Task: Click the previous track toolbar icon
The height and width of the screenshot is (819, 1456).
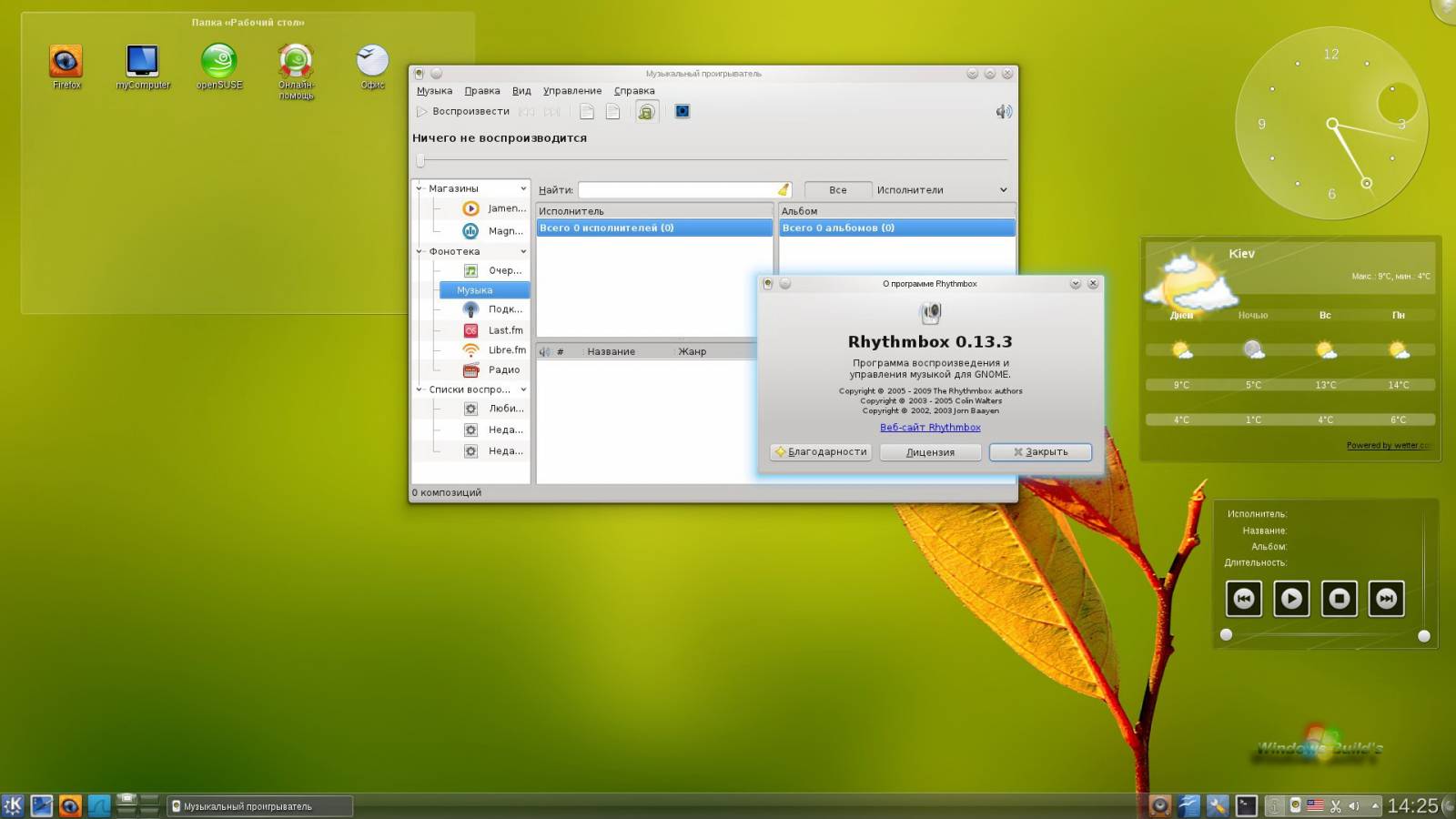Action: (527, 111)
